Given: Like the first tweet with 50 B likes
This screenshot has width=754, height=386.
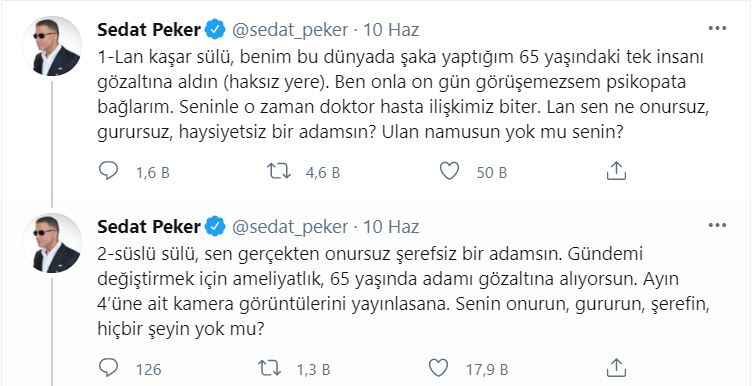Looking at the screenshot, I should click(x=450, y=171).
